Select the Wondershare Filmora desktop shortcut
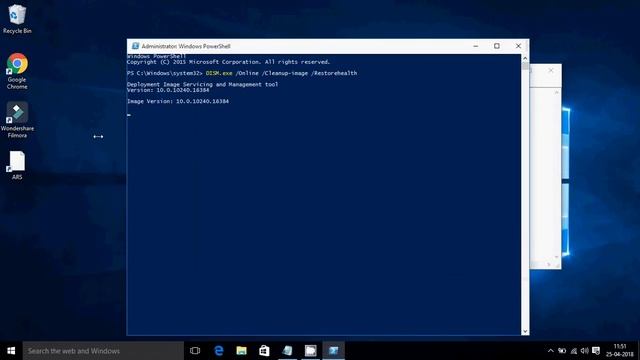The height and width of the screenshot is (360, 640). pos(17,120)
